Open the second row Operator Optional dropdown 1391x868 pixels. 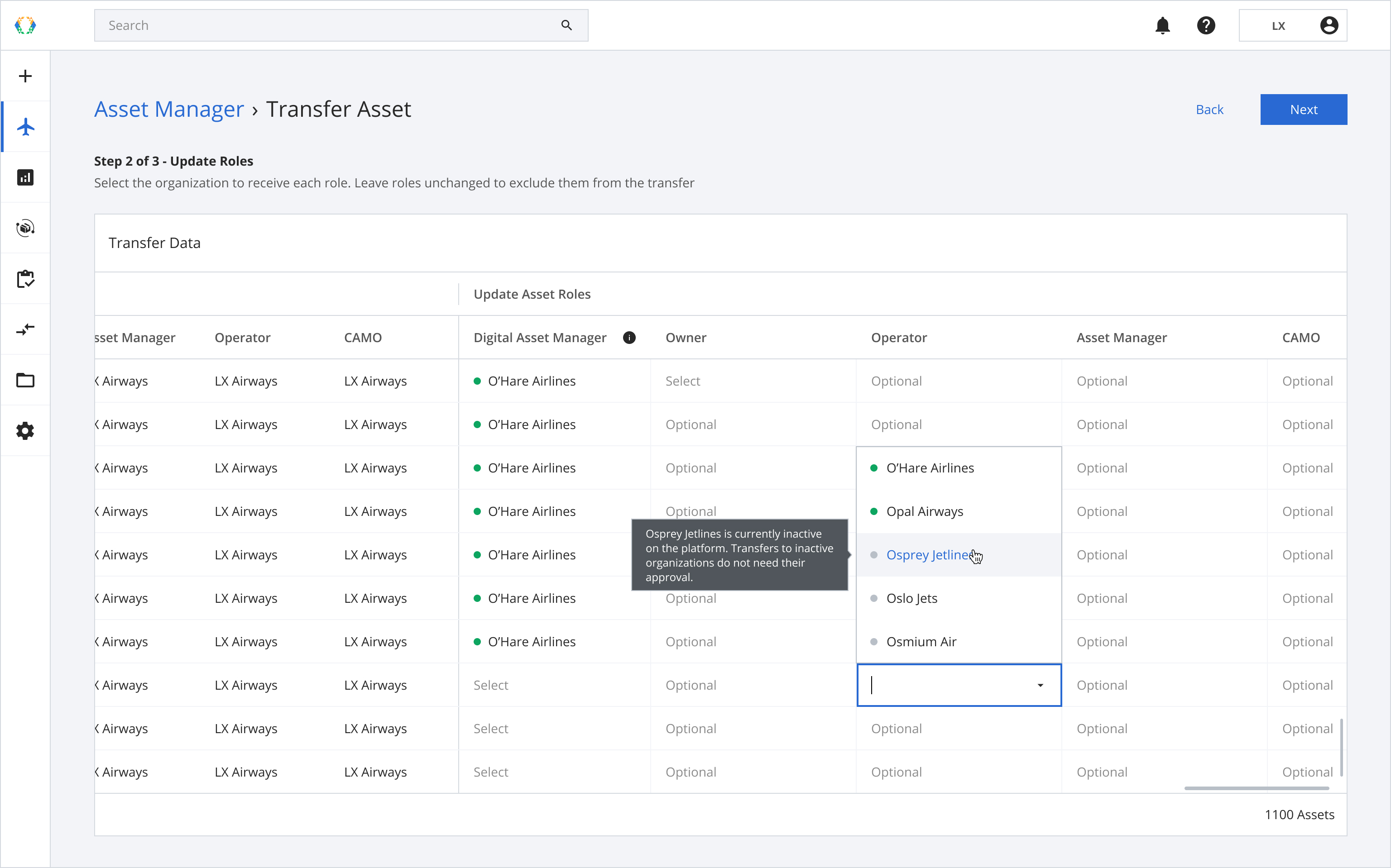[x=959, y=425]
